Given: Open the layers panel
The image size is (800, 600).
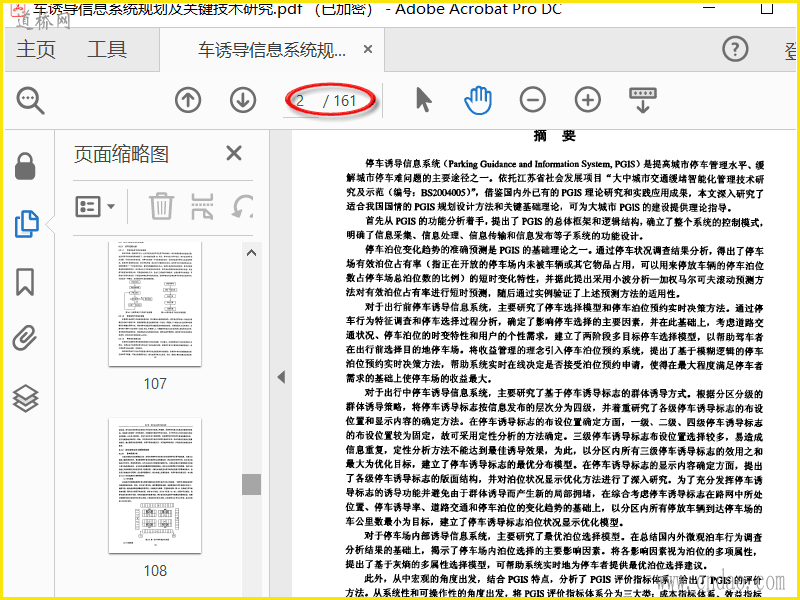Looking at the screenshot, I should [26, 398].
